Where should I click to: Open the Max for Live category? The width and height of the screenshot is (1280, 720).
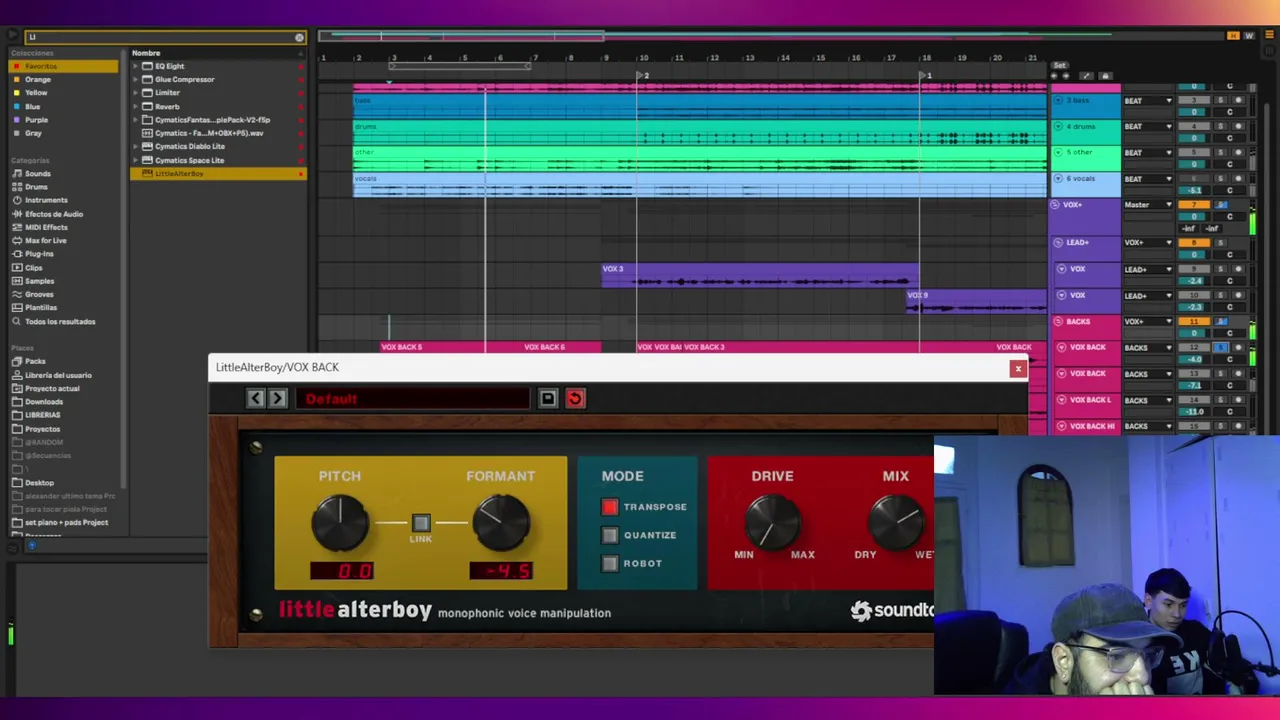46,240
